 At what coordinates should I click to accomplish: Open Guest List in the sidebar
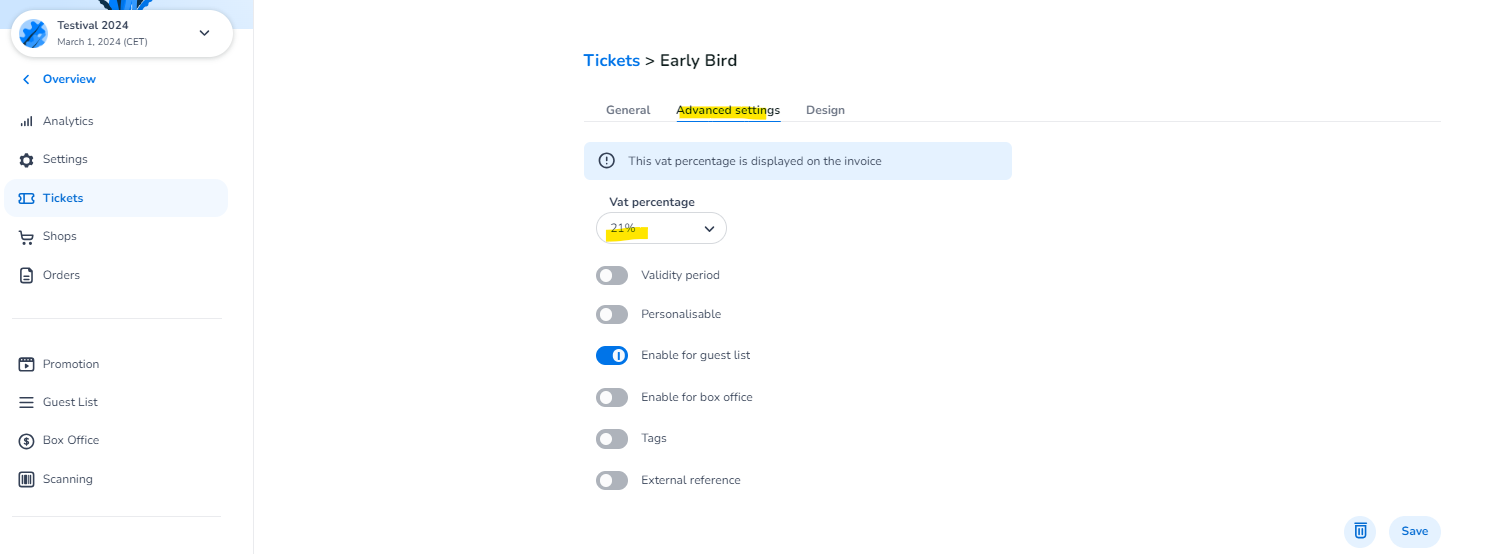click(x=70, y=402)
